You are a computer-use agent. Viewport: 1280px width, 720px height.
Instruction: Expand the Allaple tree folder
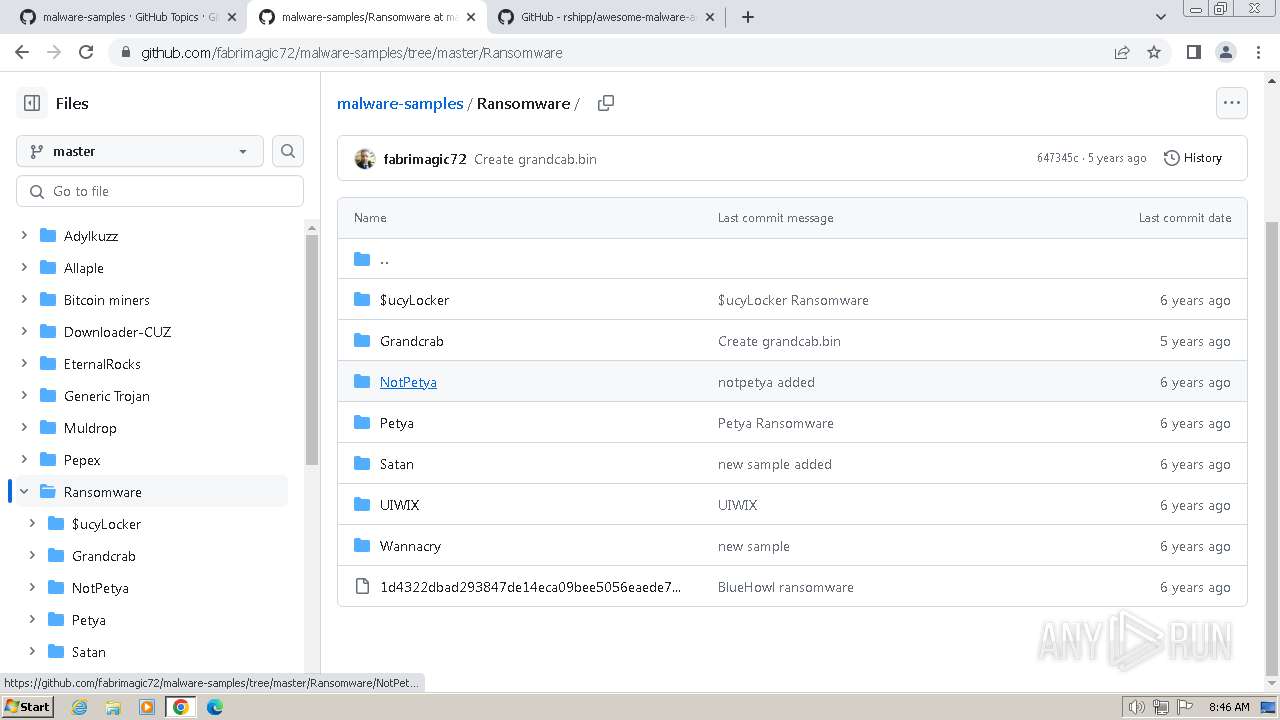tap(24, 268)
